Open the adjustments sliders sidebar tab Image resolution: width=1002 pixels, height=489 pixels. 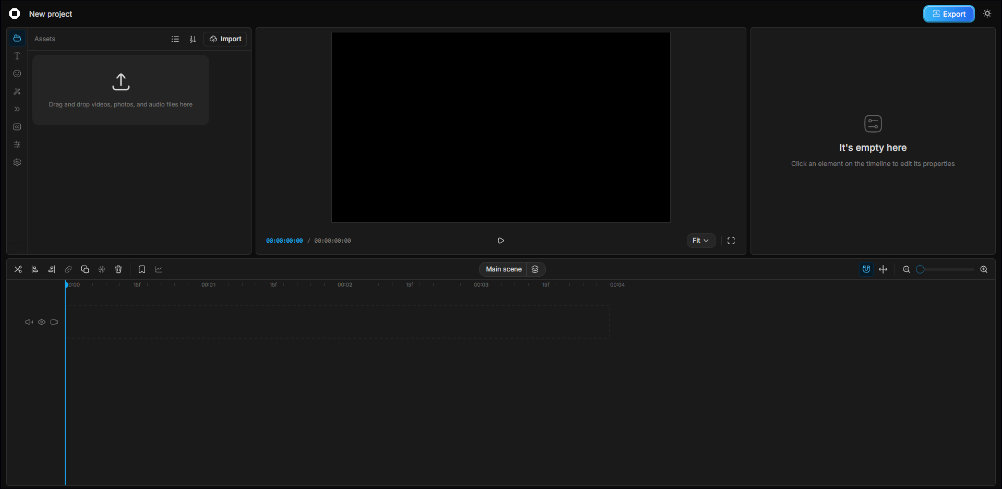pyautogui.click(x=17, y=144)
